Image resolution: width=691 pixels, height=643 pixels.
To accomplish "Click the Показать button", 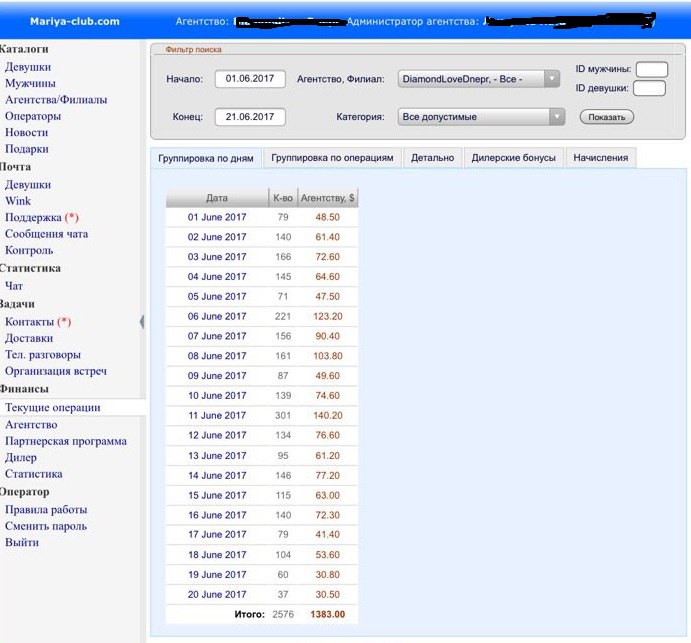I will (x=606, y=117).
